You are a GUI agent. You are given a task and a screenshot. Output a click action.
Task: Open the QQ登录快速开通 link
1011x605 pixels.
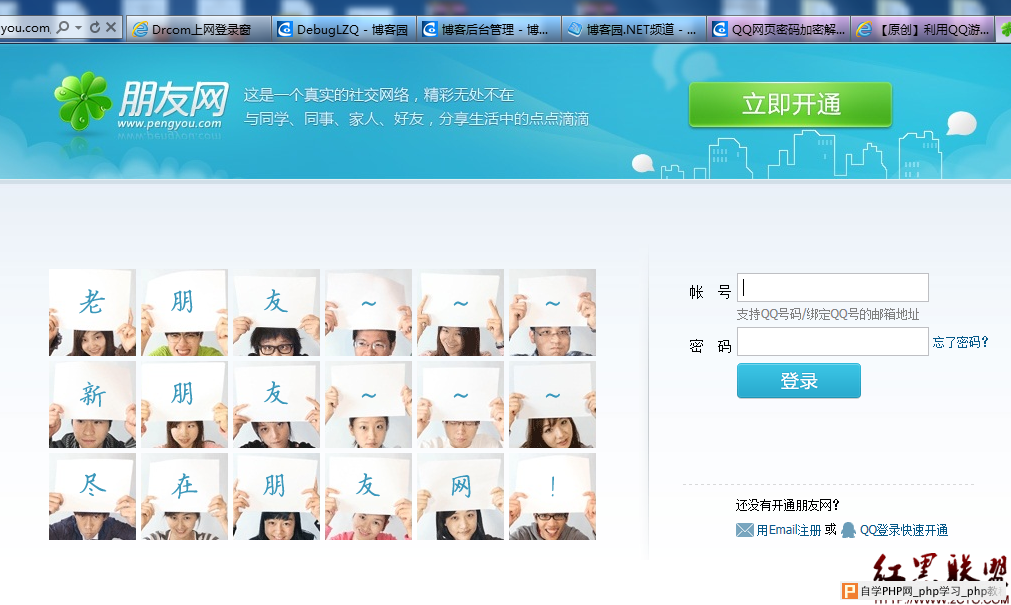904,530
